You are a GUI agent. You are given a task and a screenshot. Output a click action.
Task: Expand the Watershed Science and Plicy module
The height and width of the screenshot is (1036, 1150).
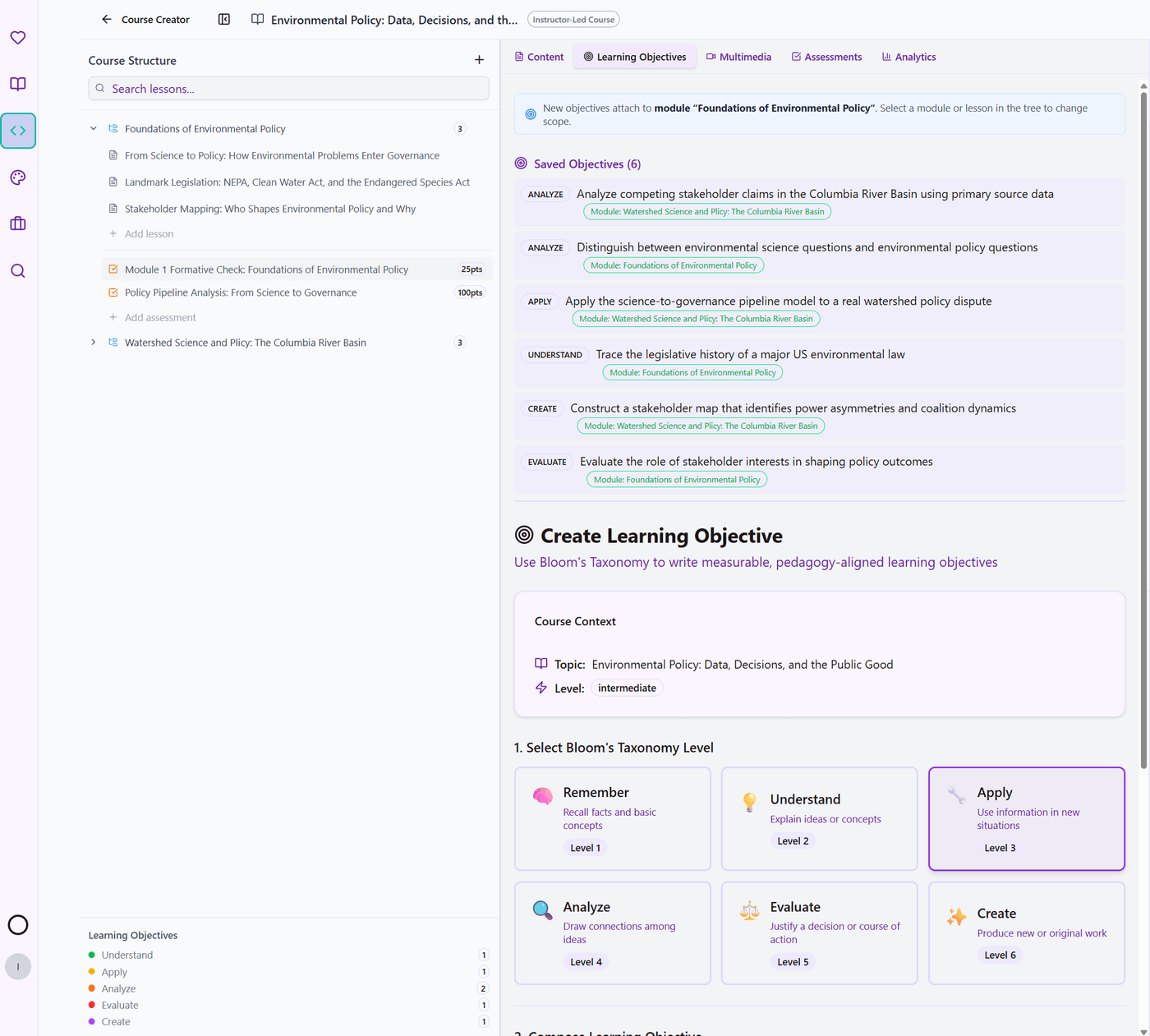coord(94,343)
